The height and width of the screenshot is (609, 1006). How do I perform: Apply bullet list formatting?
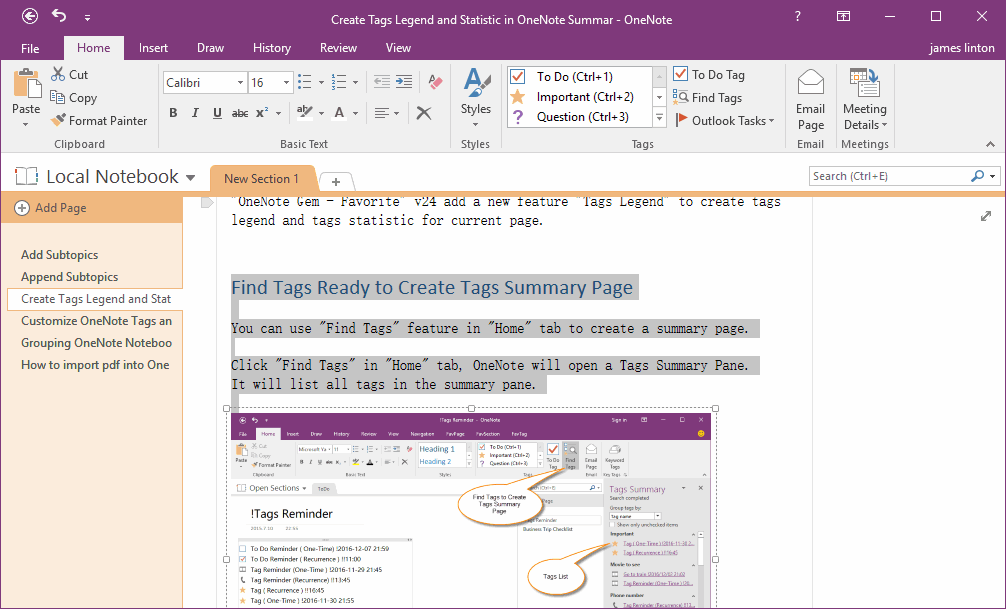[x=305, y=82]
